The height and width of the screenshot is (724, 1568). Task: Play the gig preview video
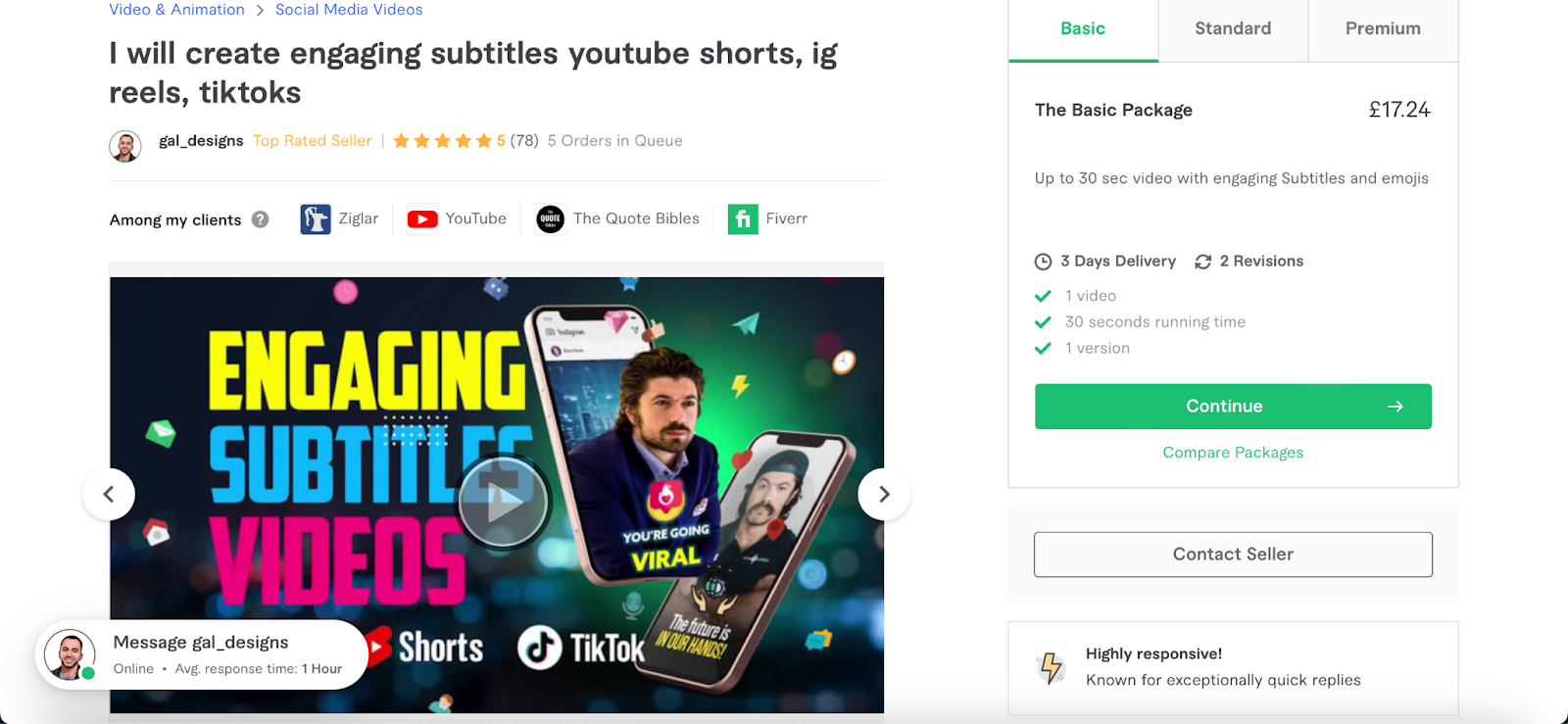(504, 503)
